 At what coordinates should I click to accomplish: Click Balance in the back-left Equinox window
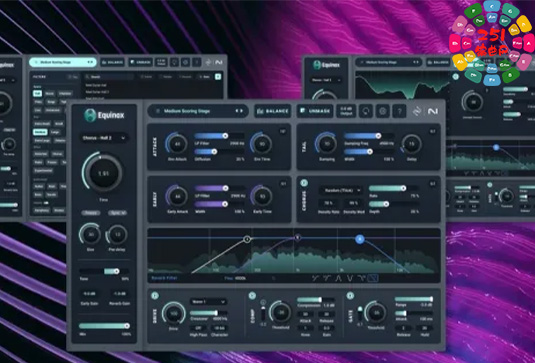click(112, 62)
